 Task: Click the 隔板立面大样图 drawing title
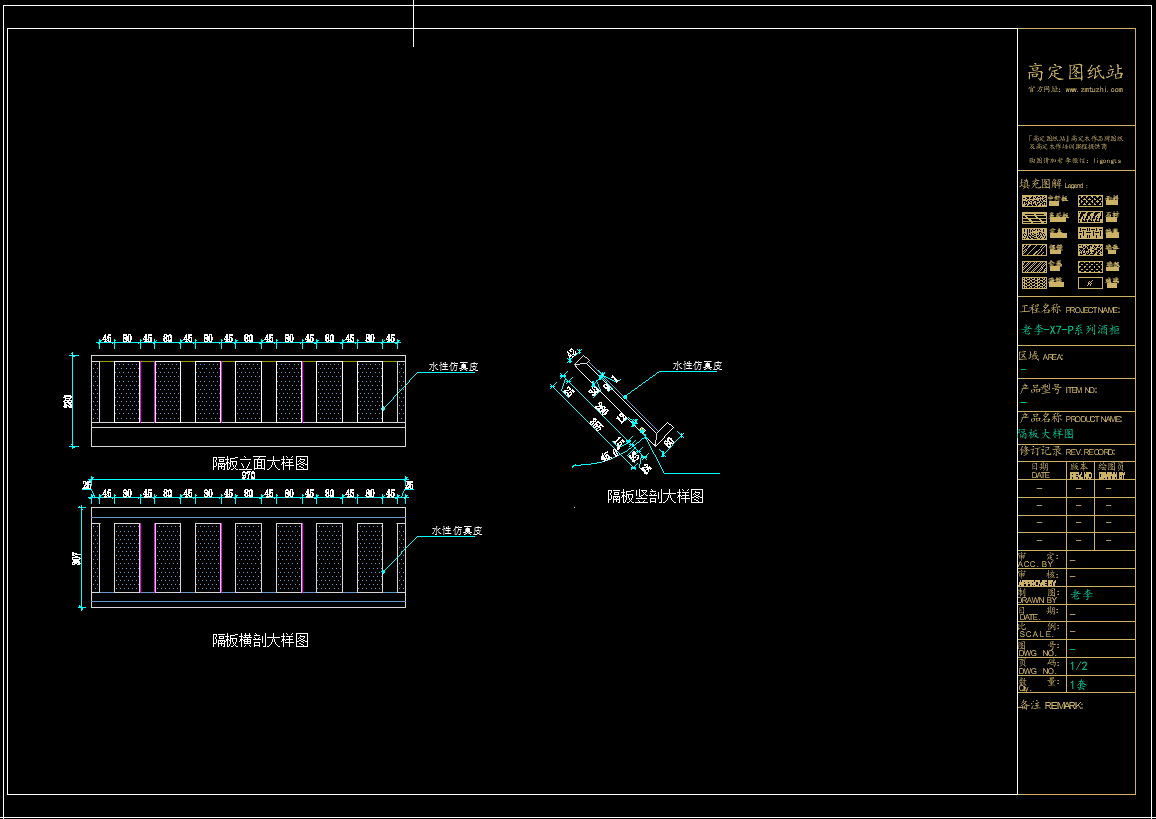260,463
